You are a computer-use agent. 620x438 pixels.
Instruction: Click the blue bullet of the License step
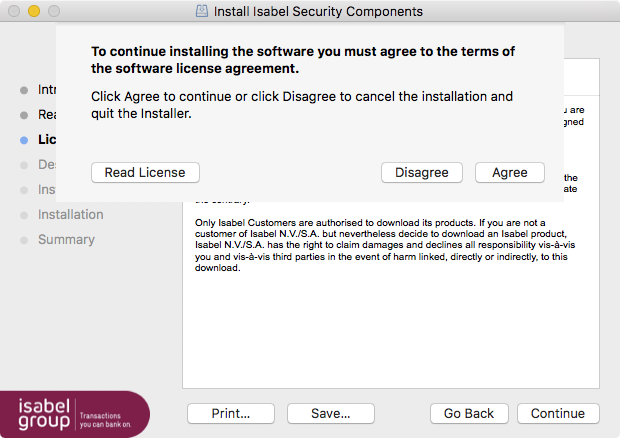point(24,140)
